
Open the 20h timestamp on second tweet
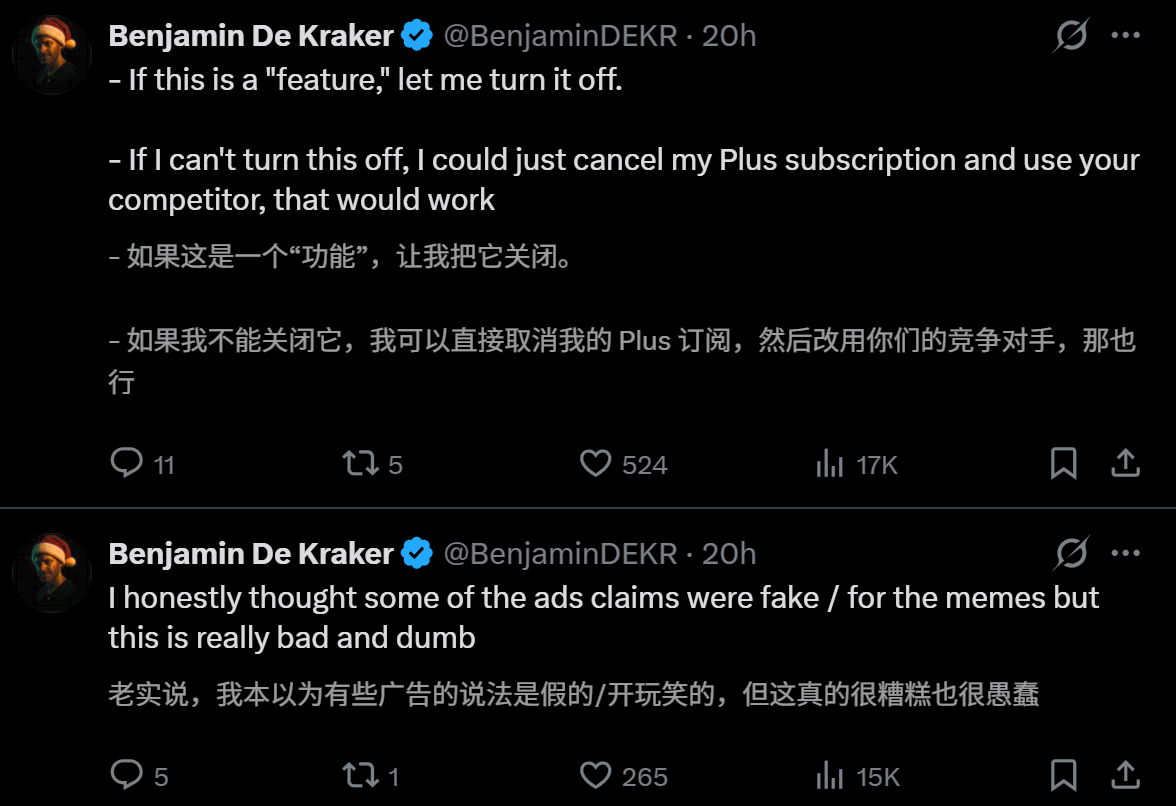click(x=729, y=553)
